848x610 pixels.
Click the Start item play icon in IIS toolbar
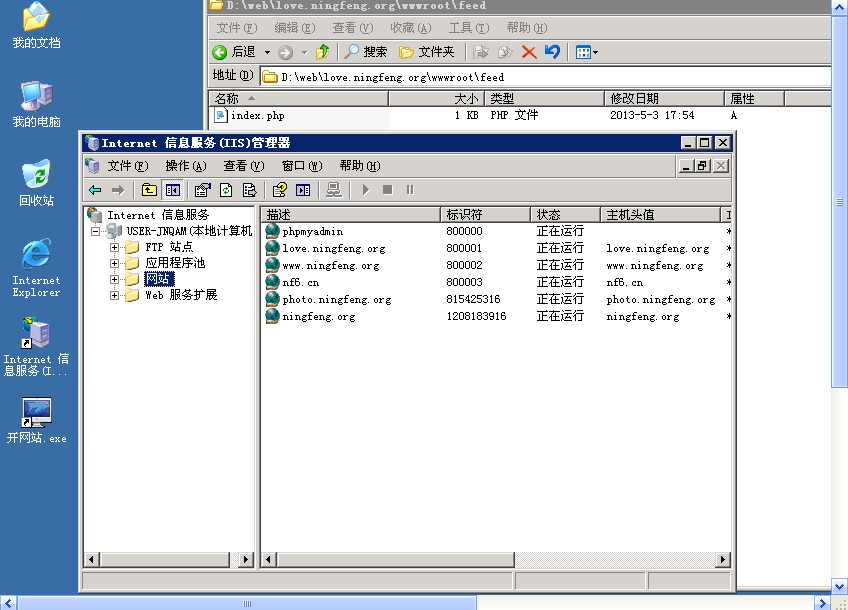366,190
